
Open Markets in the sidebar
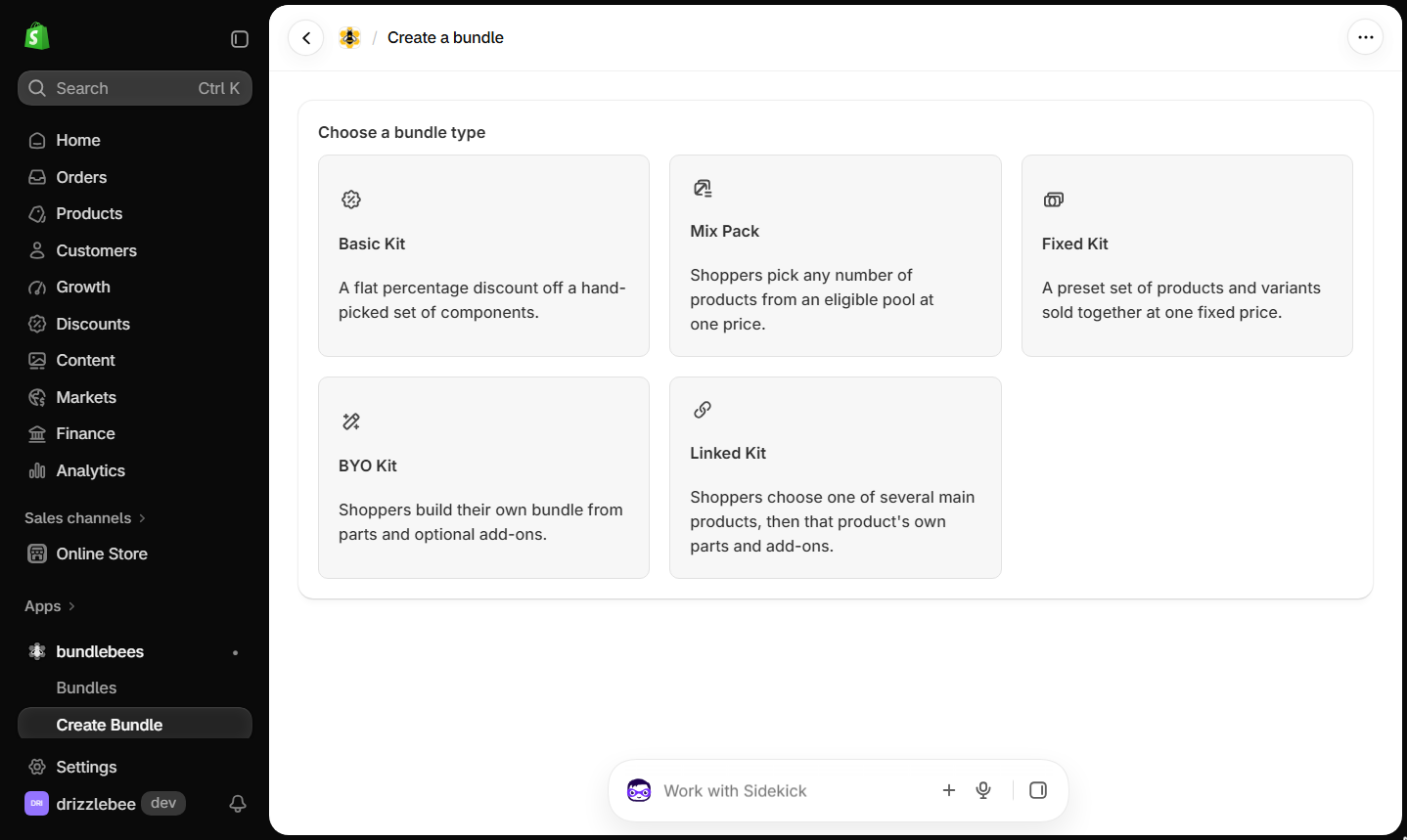click(x=135, y=397)
